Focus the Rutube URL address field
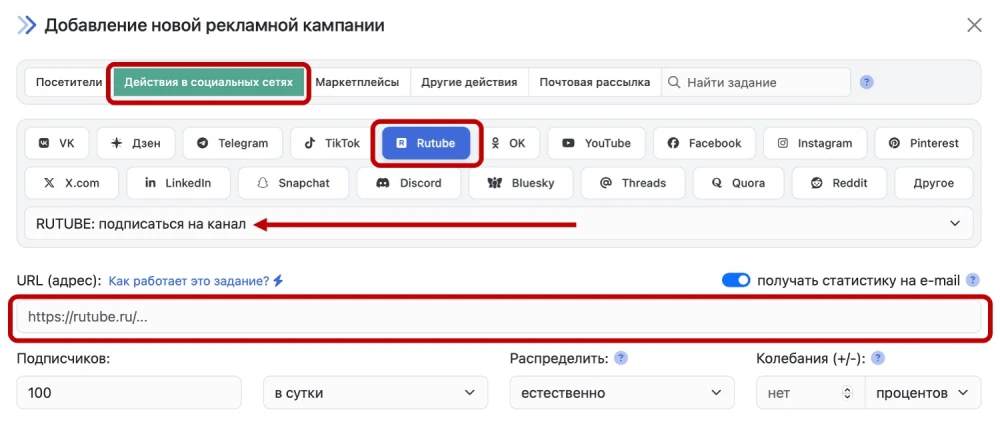This screenshot has height=424, width=1000. click(x=498, y=317)
